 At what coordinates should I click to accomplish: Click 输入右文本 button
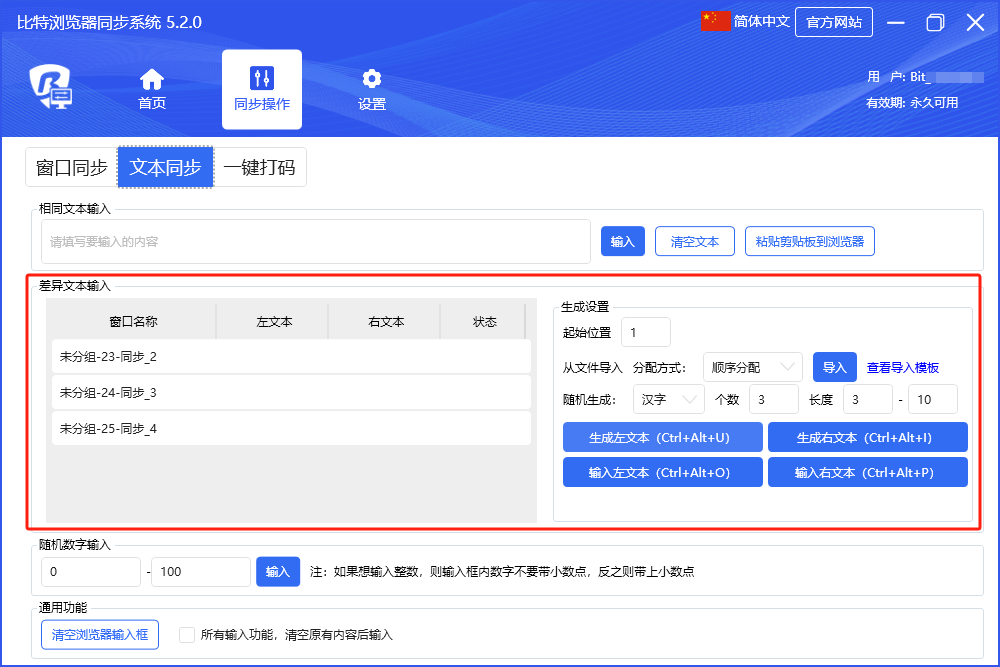pyautogui.click(x=867, y=472)
